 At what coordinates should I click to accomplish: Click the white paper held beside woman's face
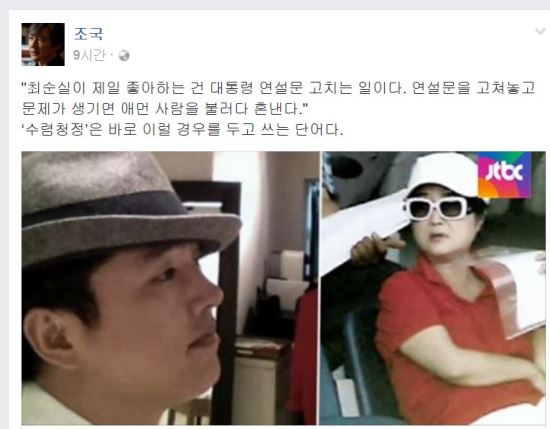click(365, 232)
